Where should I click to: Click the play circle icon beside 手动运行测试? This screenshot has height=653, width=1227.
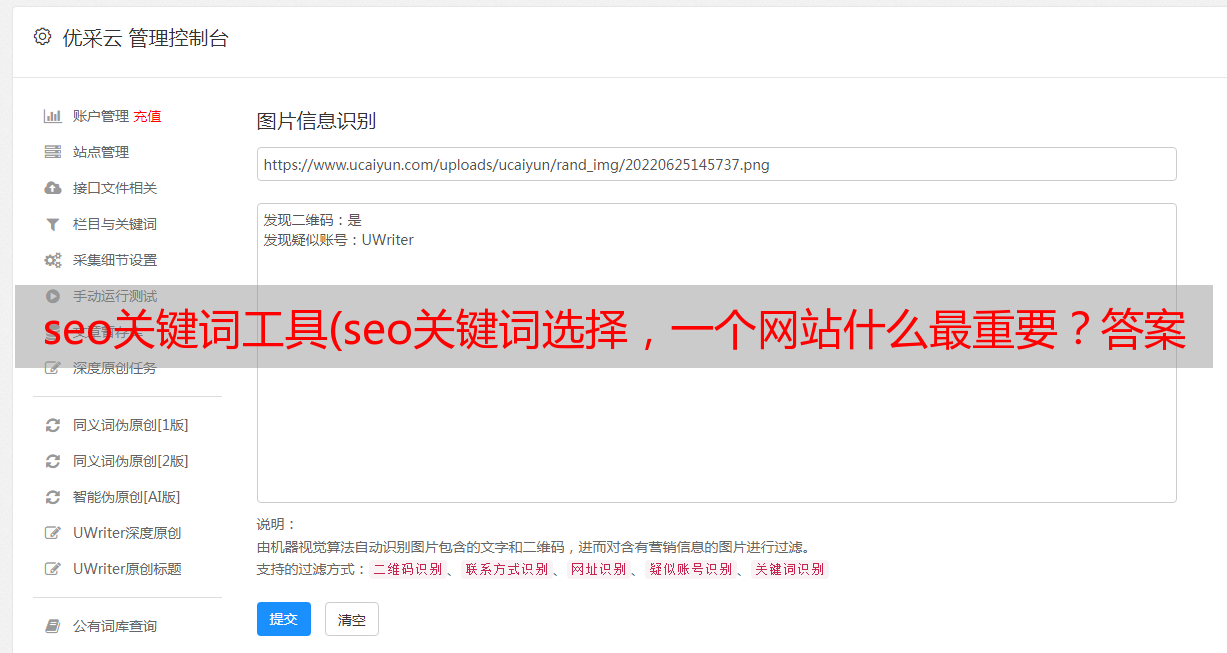coord(53,296)
